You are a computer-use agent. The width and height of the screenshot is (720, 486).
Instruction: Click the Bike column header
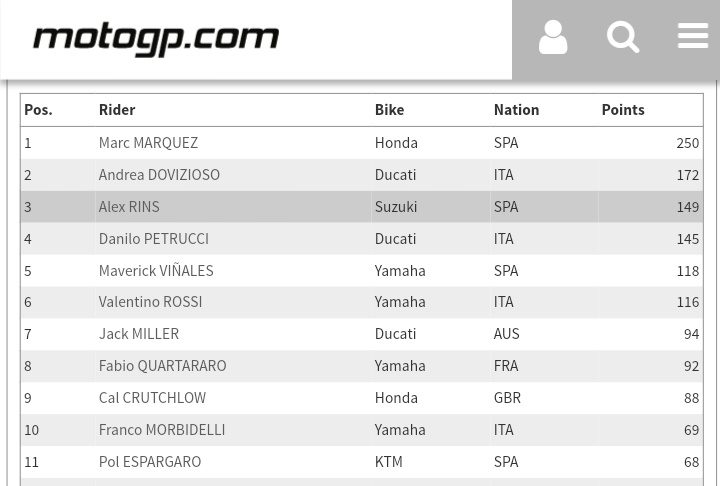(389, 110)
